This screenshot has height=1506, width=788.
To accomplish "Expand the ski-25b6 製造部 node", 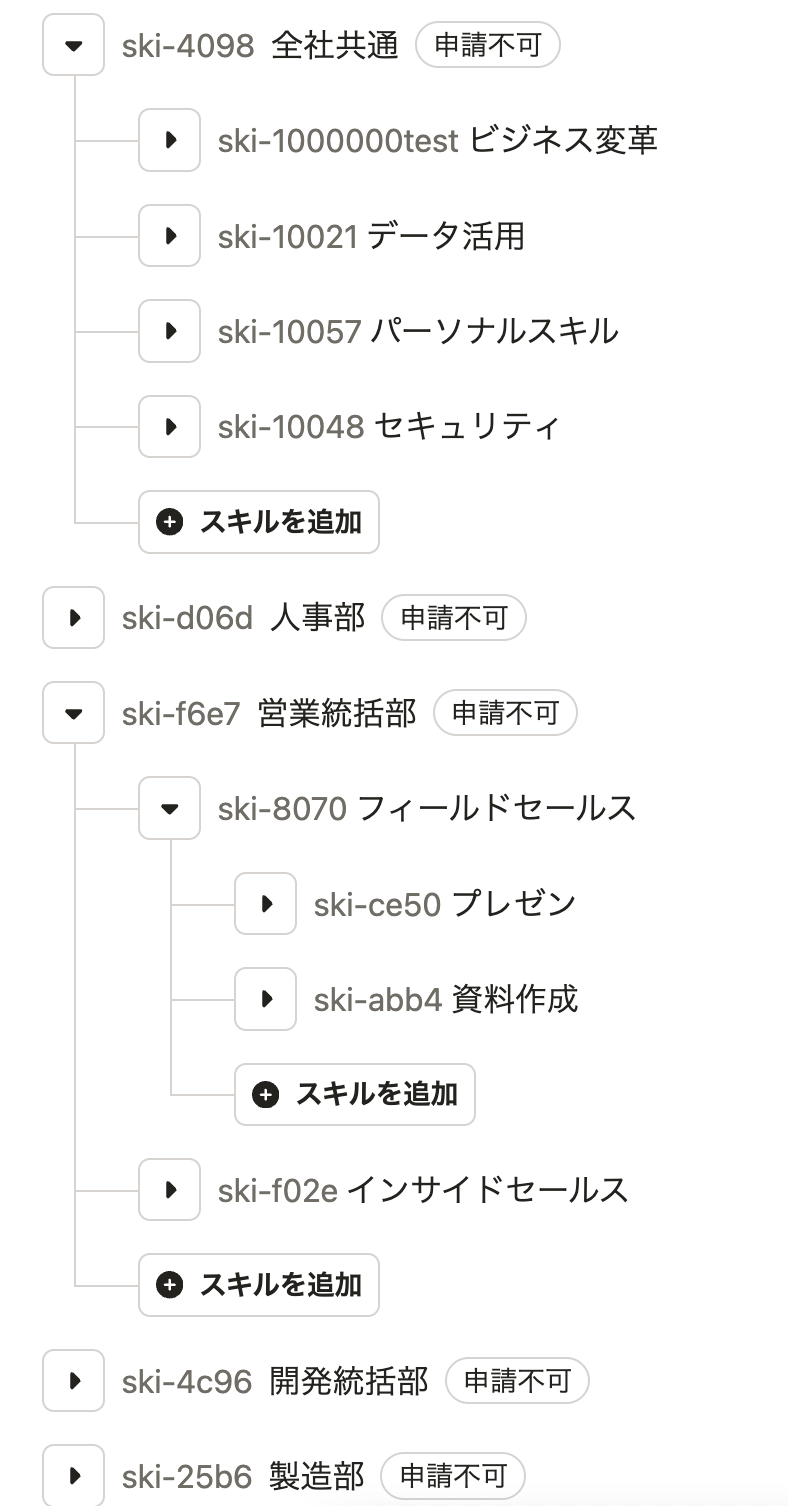I will [73, 1476].
